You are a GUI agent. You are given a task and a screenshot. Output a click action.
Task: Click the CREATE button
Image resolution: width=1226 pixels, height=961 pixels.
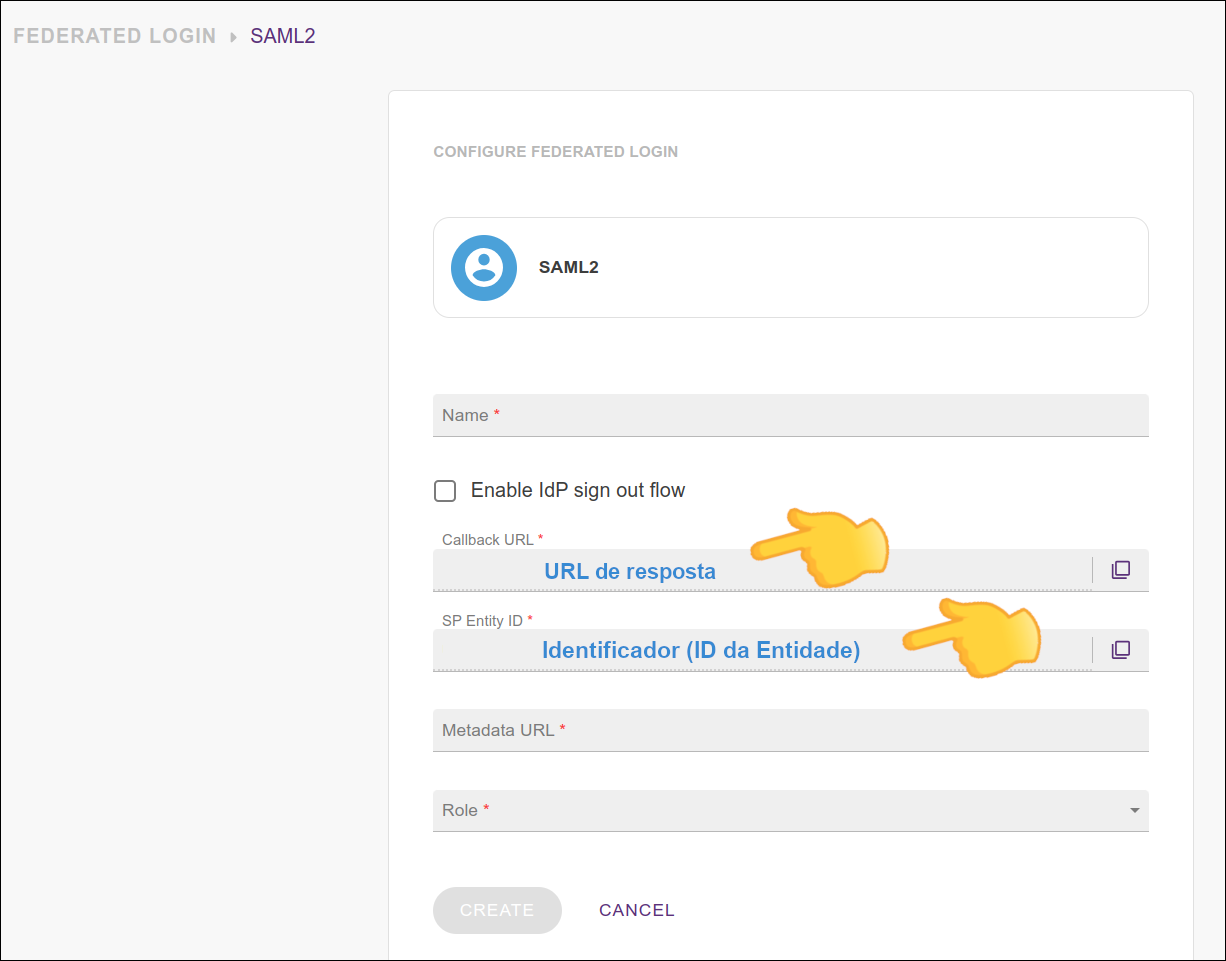(497, 910)
